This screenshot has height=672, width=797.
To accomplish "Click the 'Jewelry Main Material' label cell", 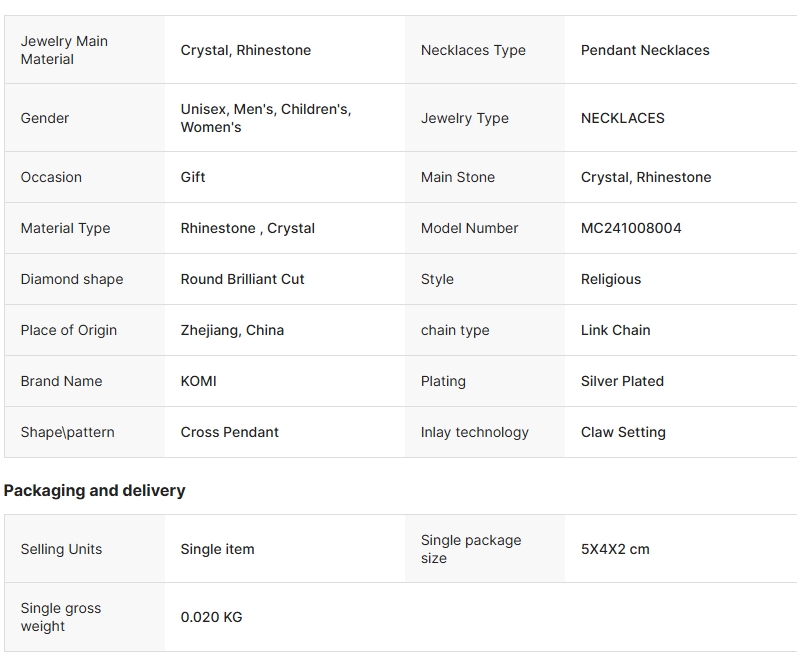I will click(x=64, y=50).
